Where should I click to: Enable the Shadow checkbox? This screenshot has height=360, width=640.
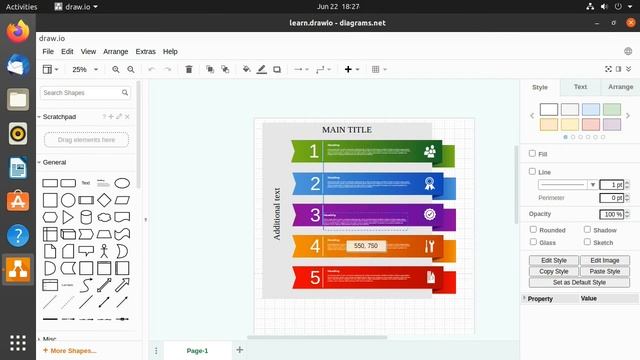587,229
